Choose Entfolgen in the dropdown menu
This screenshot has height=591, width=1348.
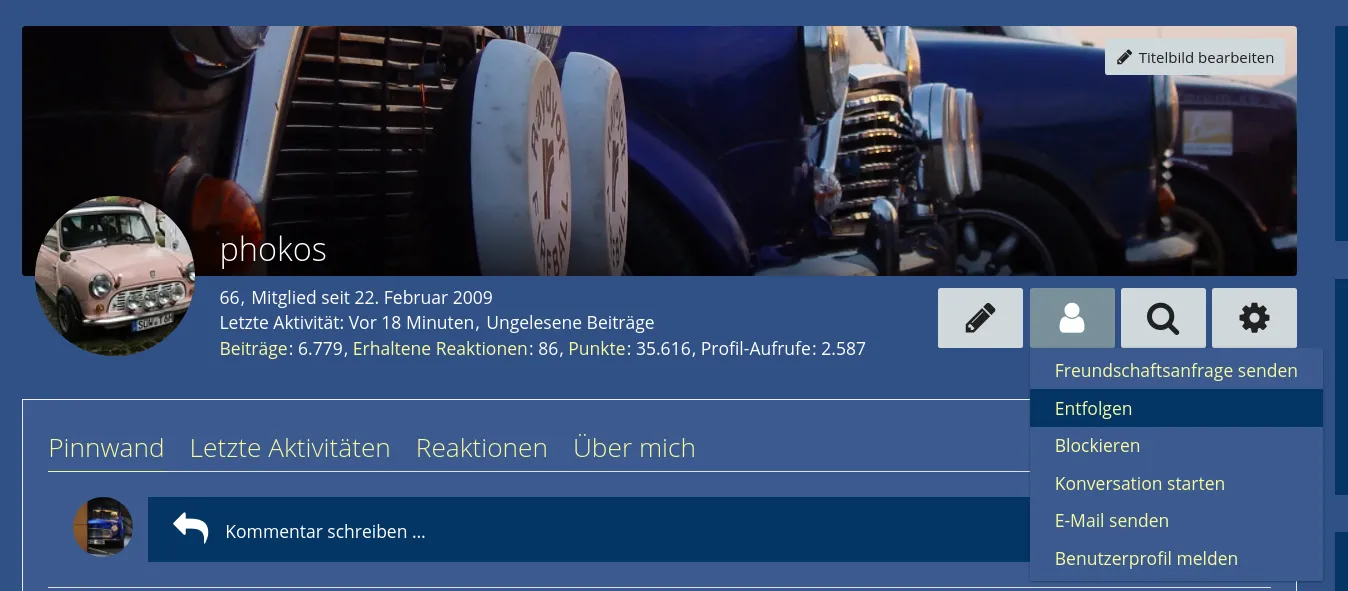1176,408
